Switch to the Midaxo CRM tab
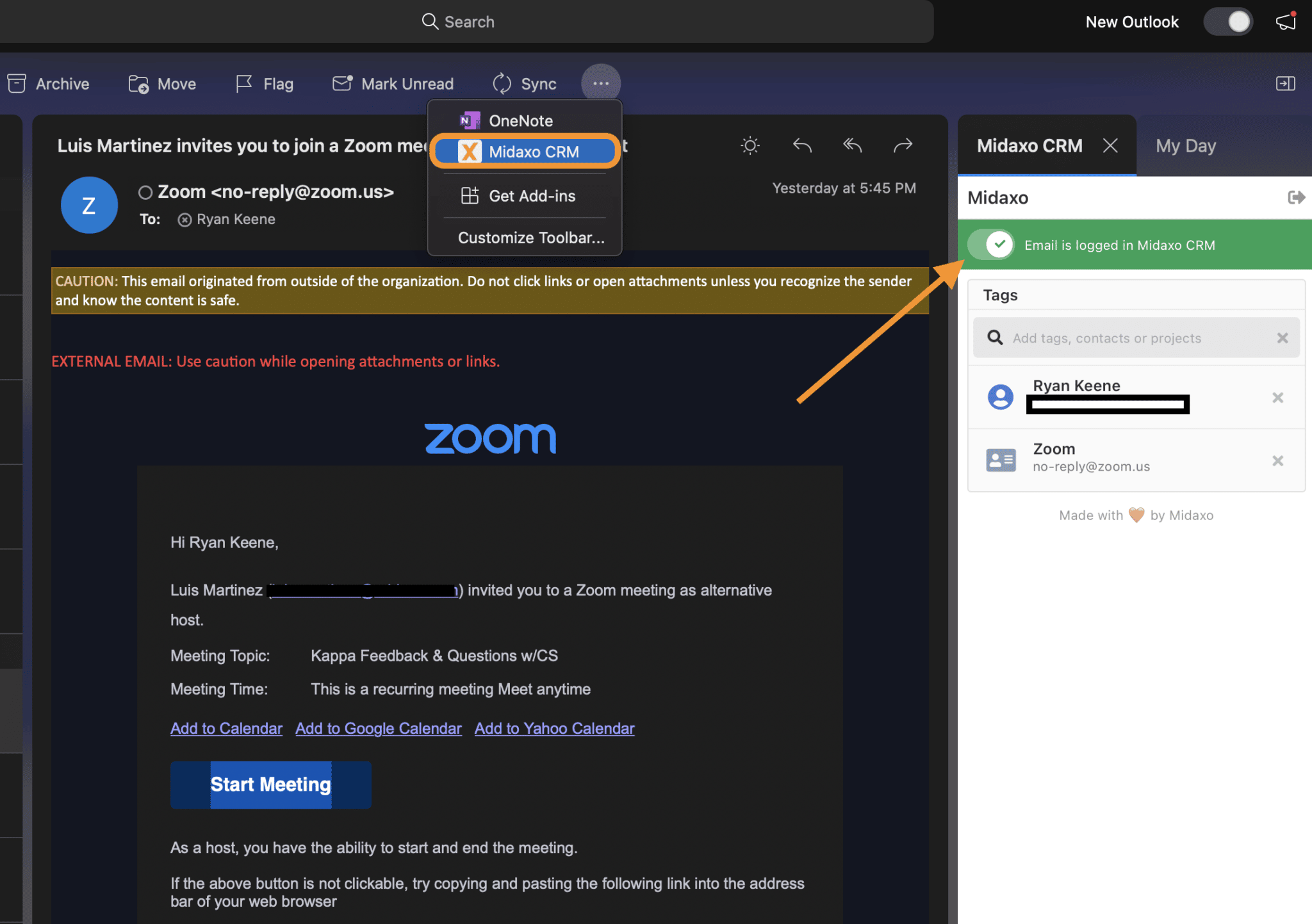Viewport: 1312px width, 924px height. coord(1029,146)
